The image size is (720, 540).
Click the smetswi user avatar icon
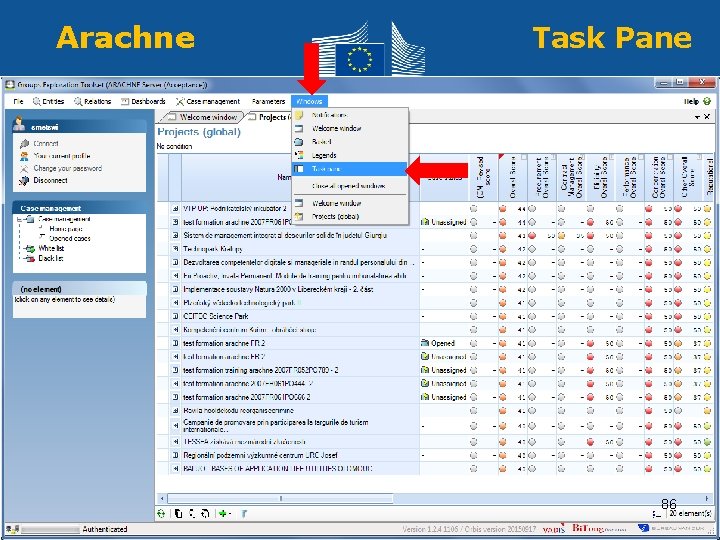click(x=19, y=124)
